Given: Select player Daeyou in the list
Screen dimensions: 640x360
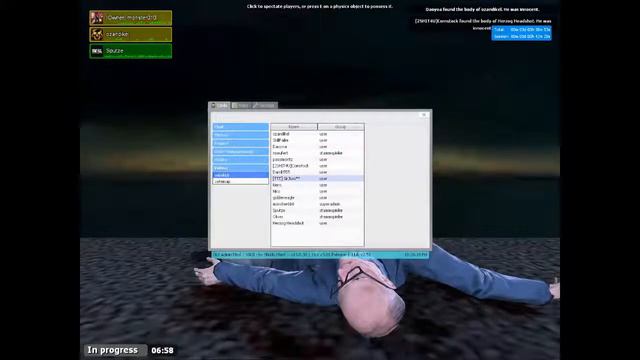Looking at the screenshot, I should pyautogui.click(x=317, y=147).
